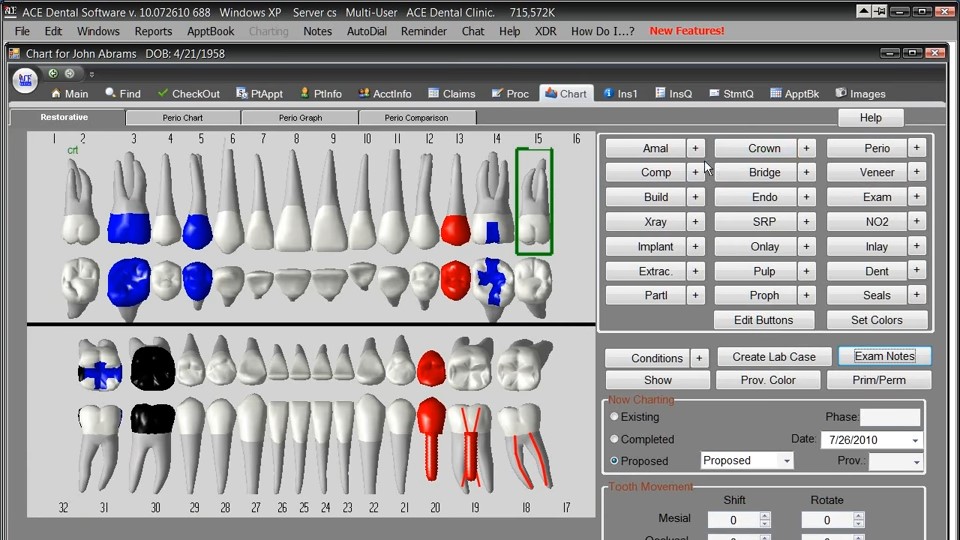
Task: Open the quick access toolbar dropdown arrow
Action: pos(92,74)
